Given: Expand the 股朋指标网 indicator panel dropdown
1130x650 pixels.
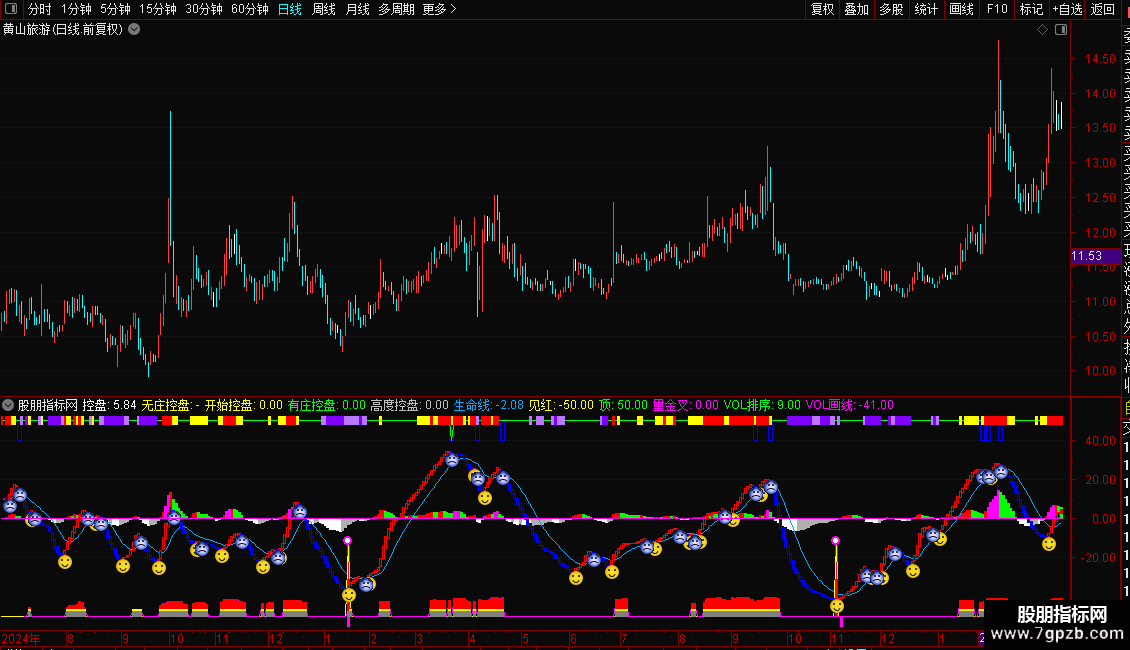Looking at the screenshot, I should [8, 405].
